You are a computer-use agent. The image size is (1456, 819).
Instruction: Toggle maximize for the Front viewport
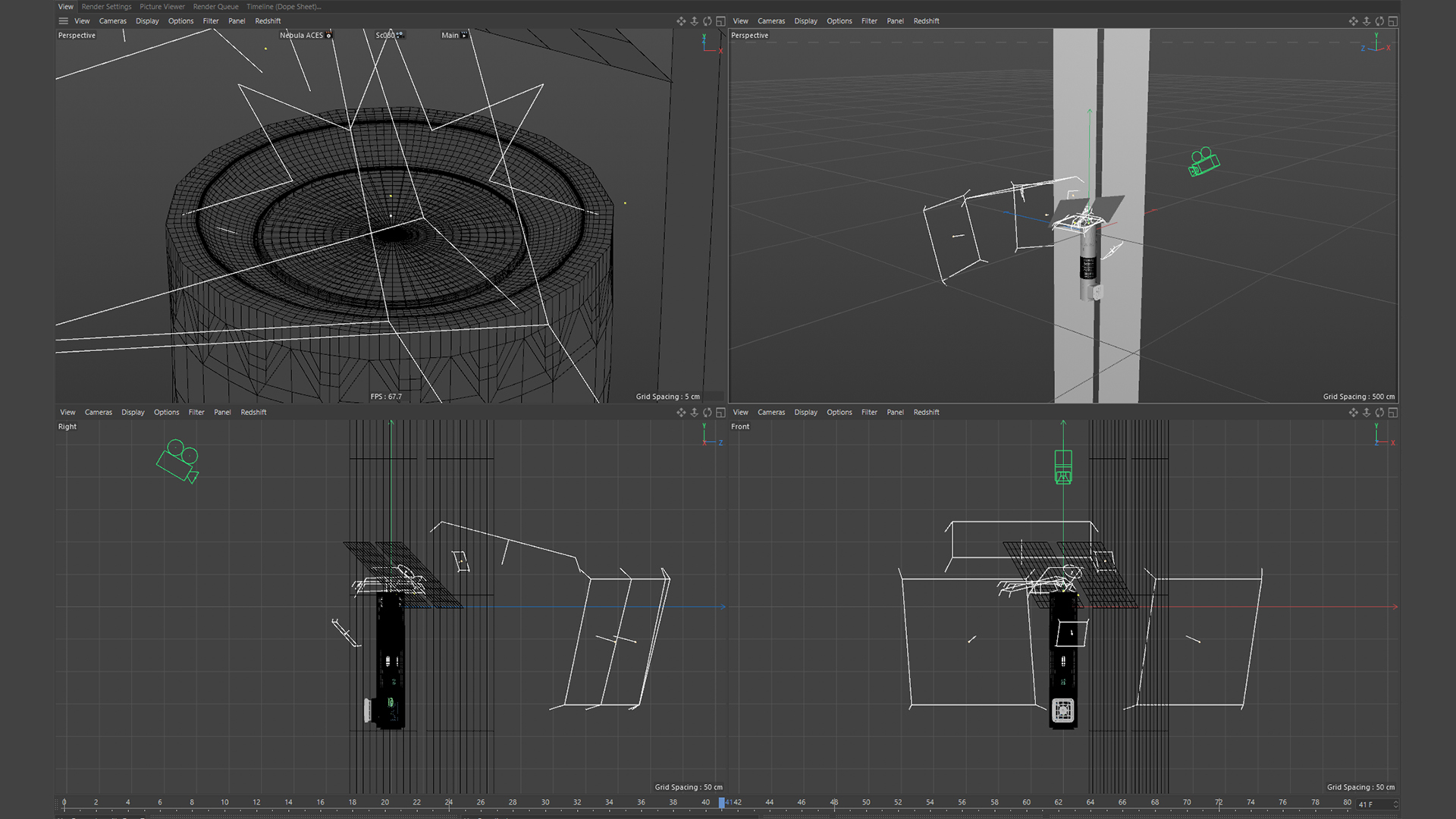tap(1392, 413)
